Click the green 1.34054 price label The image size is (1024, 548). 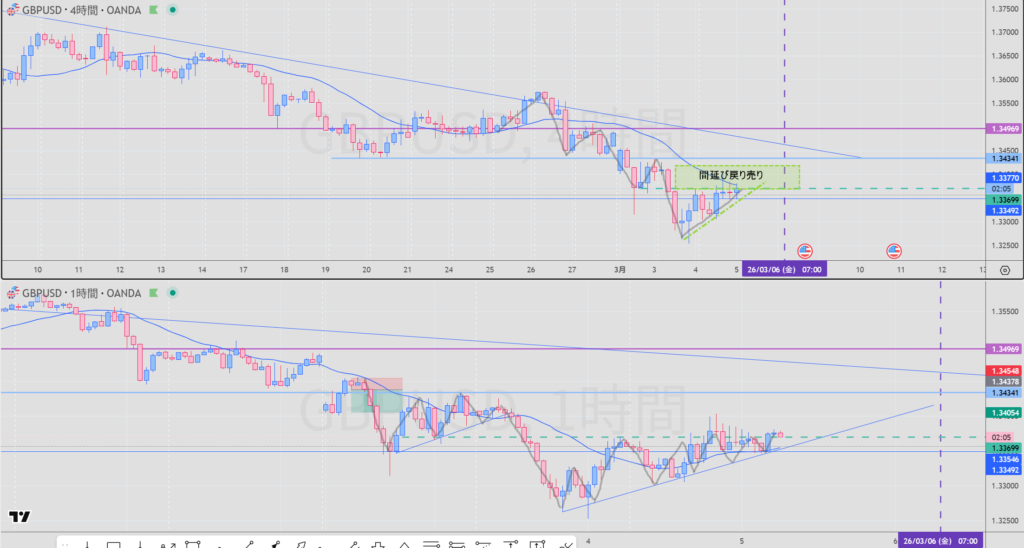[x=1003, y=413]
